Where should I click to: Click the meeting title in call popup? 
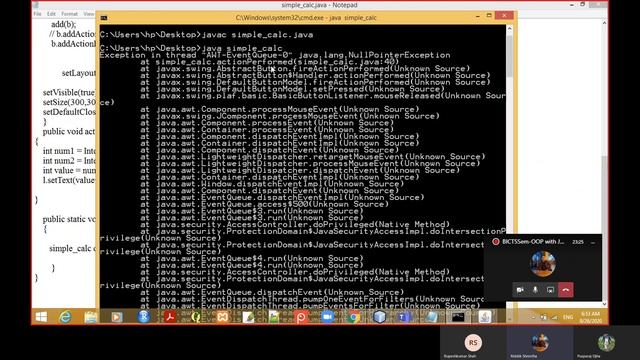(533, 242)
